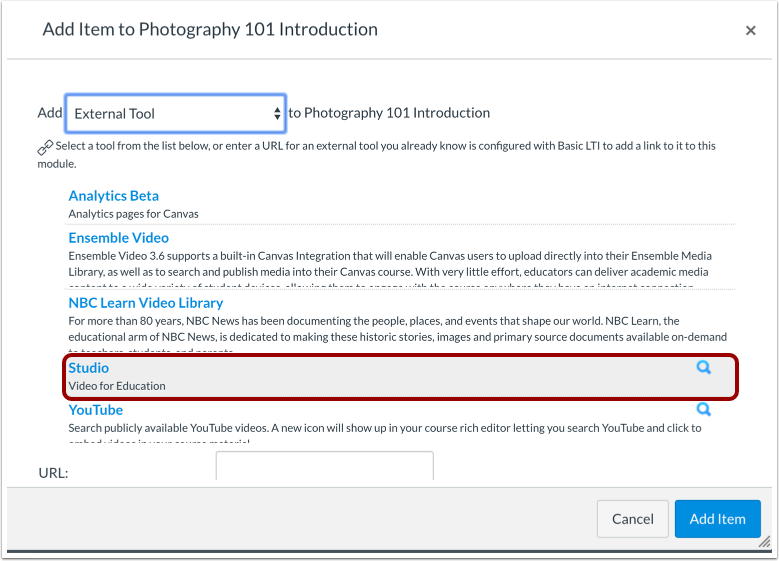Open the External Tool type dropdown
This screenshot has height=561, width=779.
175,113
